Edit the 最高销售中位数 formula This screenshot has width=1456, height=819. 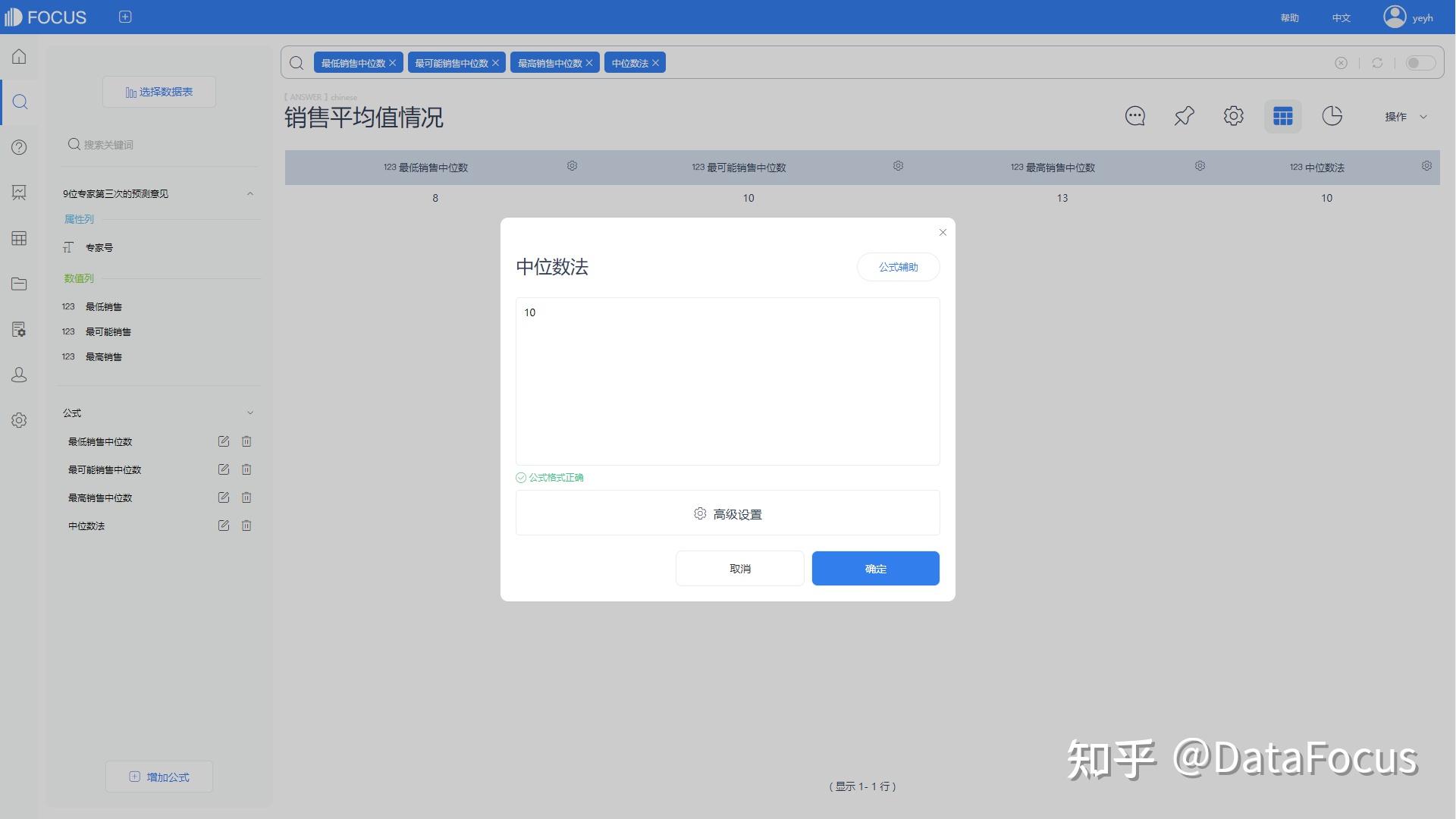(x=223, y=497)
